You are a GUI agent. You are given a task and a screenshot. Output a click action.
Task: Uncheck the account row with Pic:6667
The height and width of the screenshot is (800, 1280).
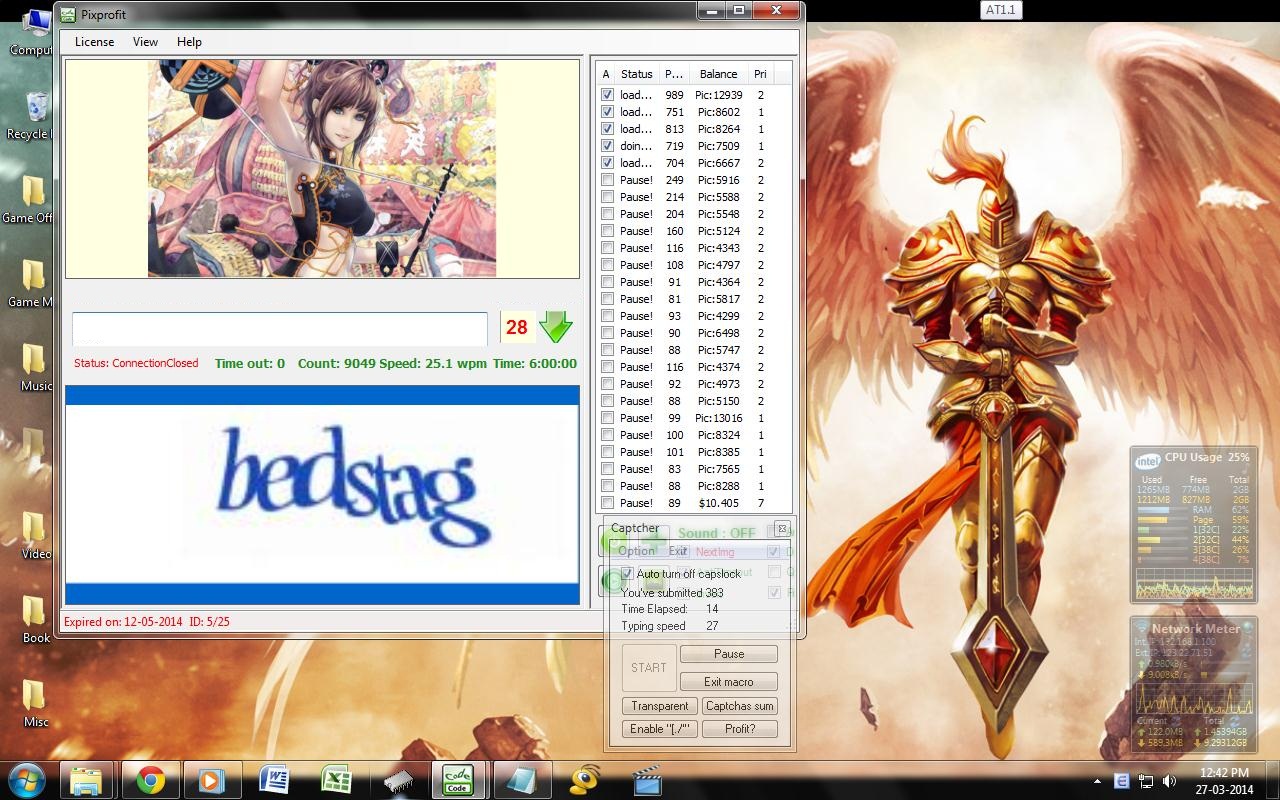(607, 163)
